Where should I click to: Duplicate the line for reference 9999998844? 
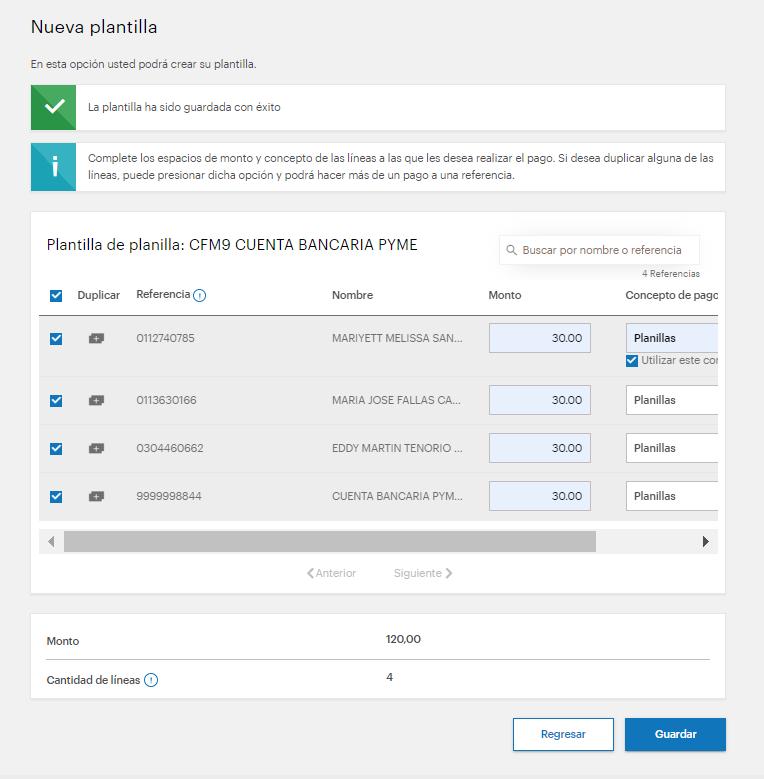coord(96,497)
